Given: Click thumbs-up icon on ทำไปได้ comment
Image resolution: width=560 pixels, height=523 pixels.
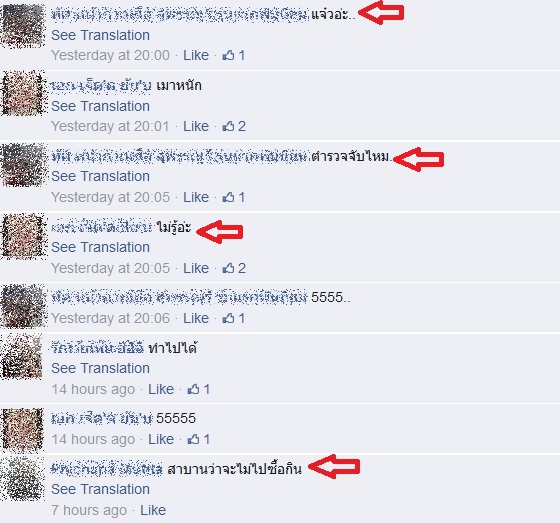Looking at the screenshot, I should 194,389.
